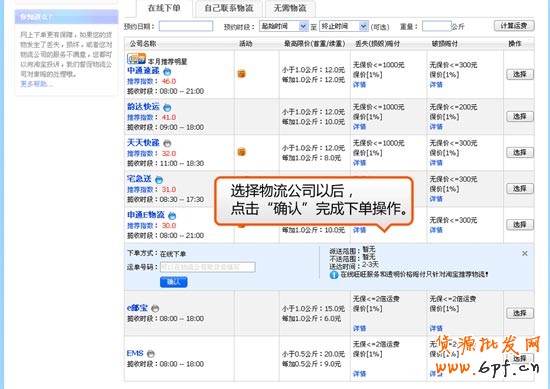Click the Wangwang icon beside 宅急送
The height and width of the screenshot is (389, 550).
pos(159,180)
